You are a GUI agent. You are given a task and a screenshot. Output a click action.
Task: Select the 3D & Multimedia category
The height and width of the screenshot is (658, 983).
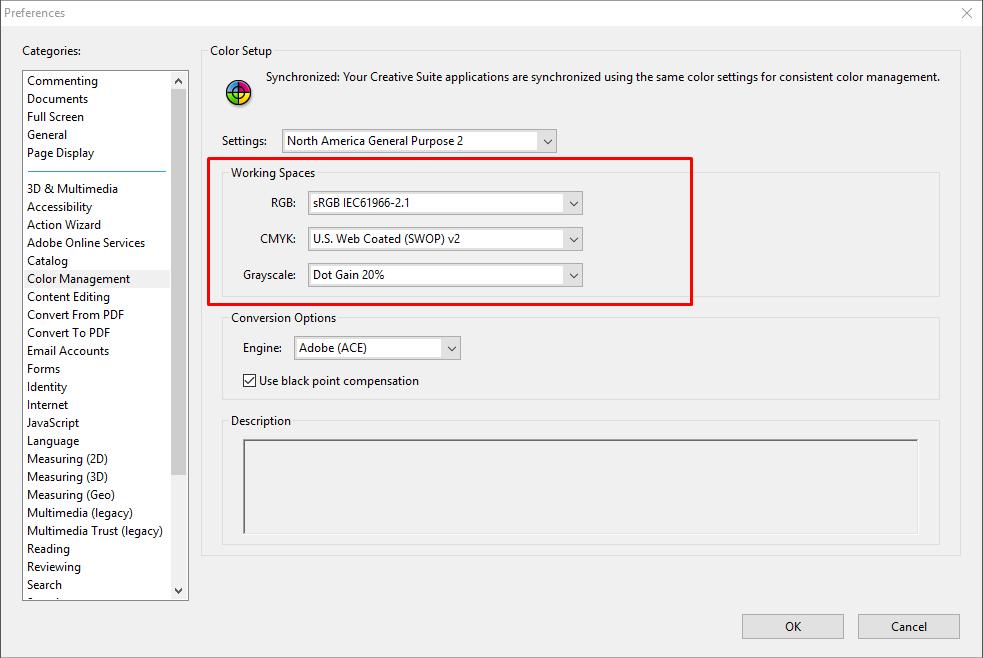pyautogui.click(x=98, y=189)
